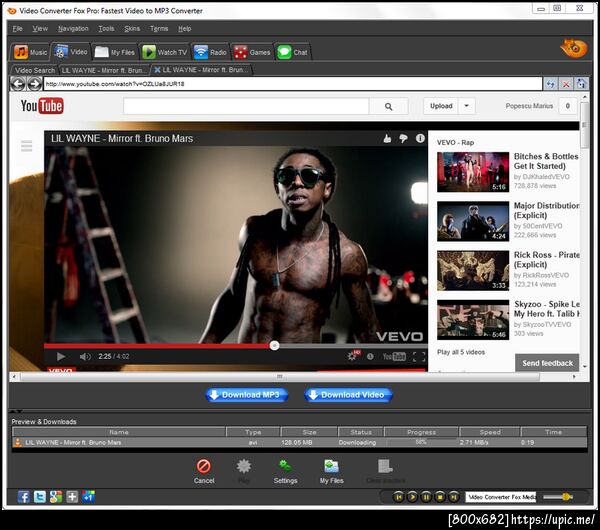Image resolution: width=600 pixels, height=530 pixels.
Task: Open the Rick Ross Pirate video thumbnail
Action: [473, 271]
